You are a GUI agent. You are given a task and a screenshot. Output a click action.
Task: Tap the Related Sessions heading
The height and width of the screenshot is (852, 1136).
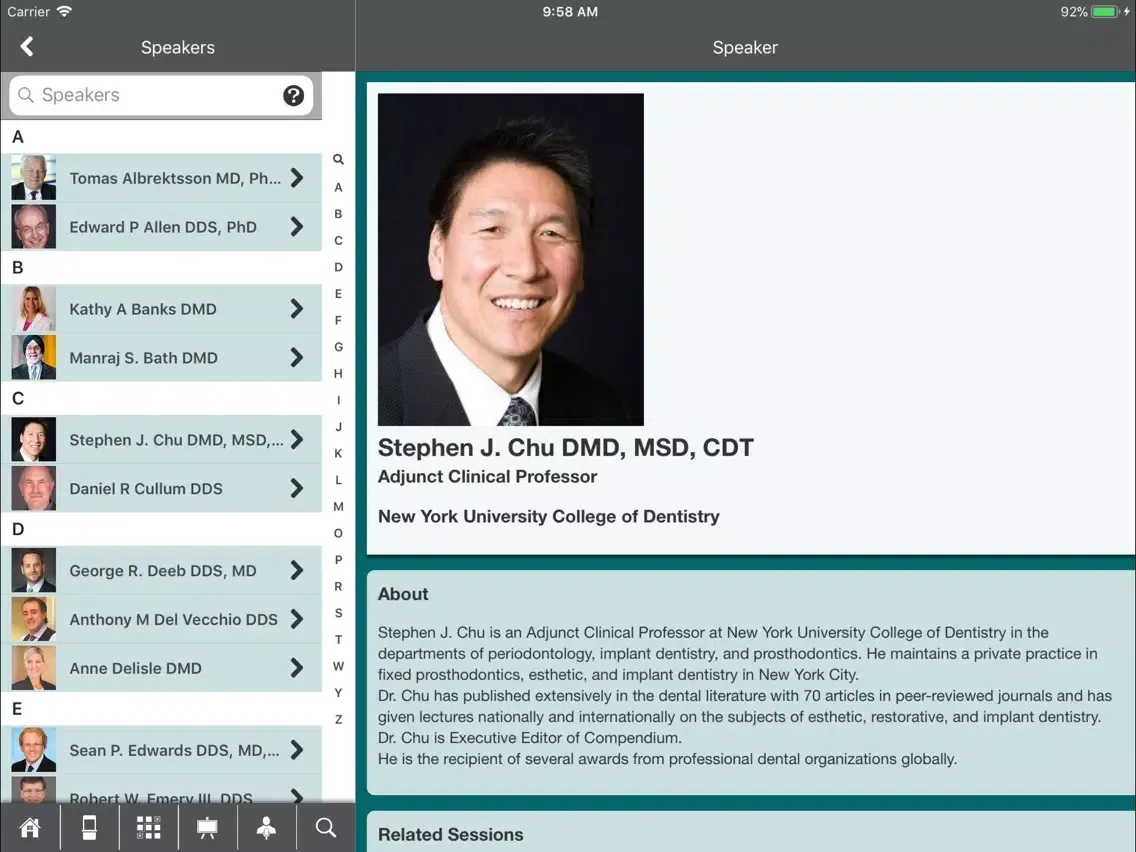pos(451,835)
